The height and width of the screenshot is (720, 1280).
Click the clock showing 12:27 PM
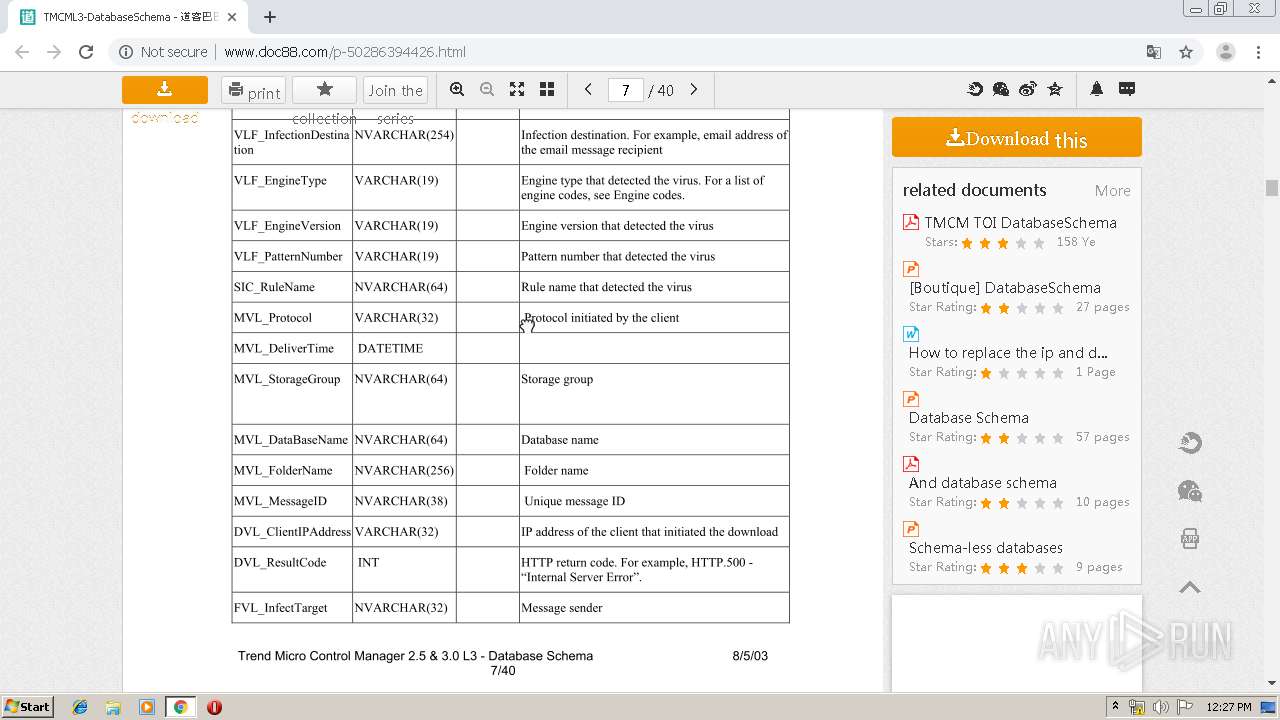click(1229, 707)
